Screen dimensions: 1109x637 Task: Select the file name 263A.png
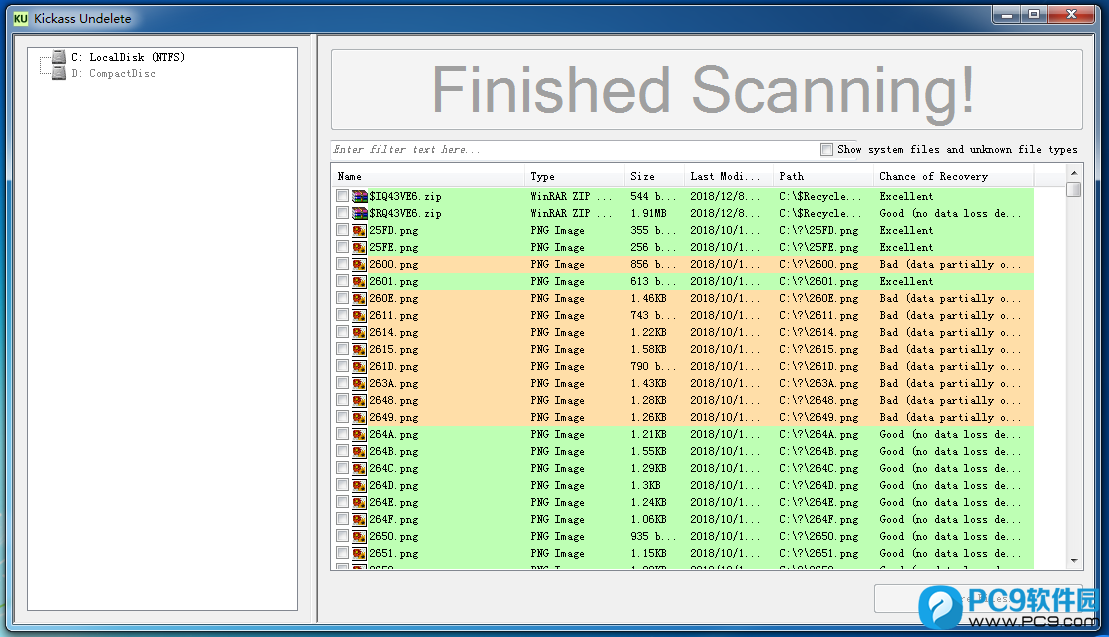pos(393,383)
